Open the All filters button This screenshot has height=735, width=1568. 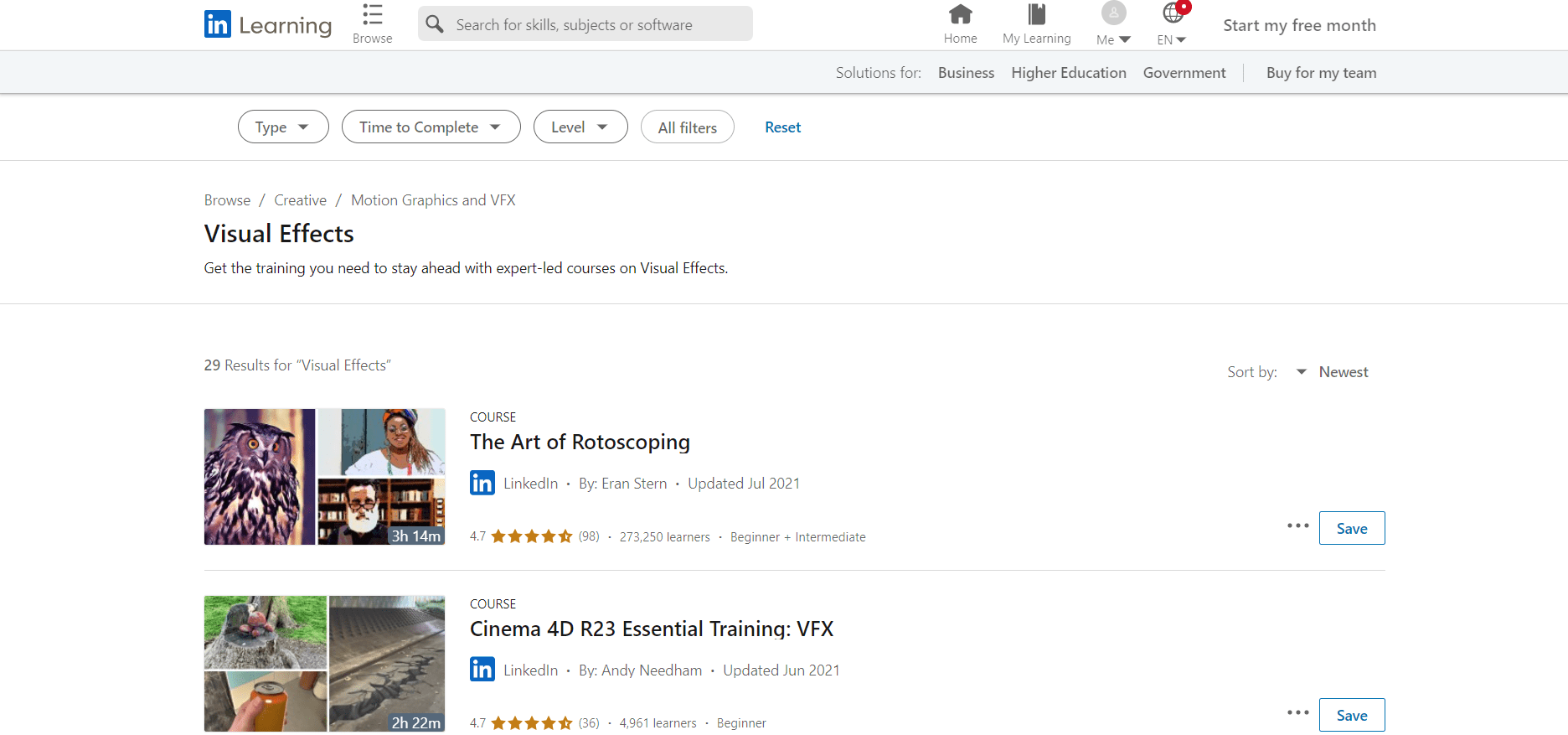tap(687, 127)
